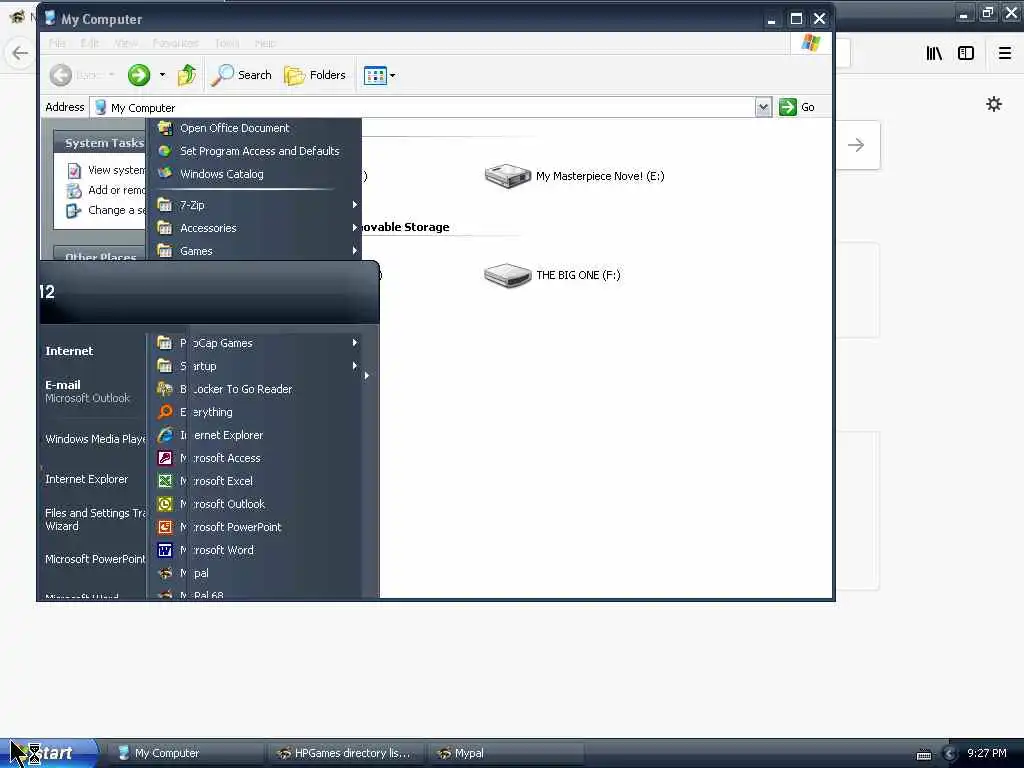Click the browser back arrow button

[x=20, y=53]
